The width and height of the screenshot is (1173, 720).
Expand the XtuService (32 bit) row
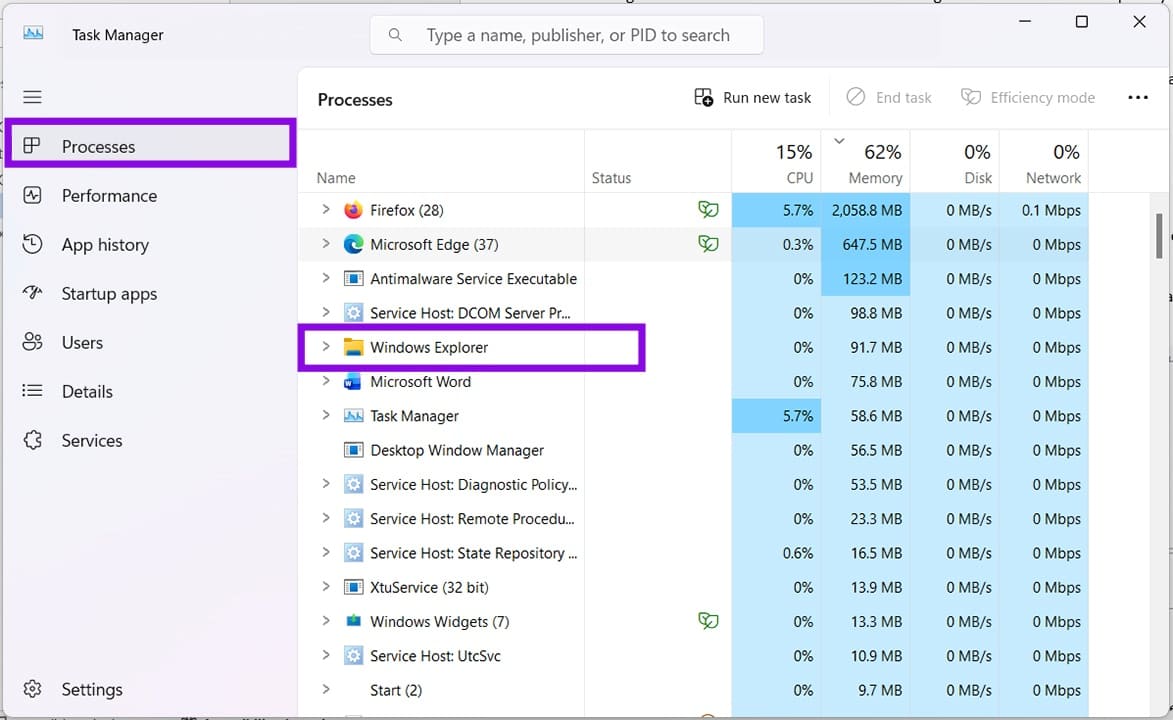pos(325,587)
